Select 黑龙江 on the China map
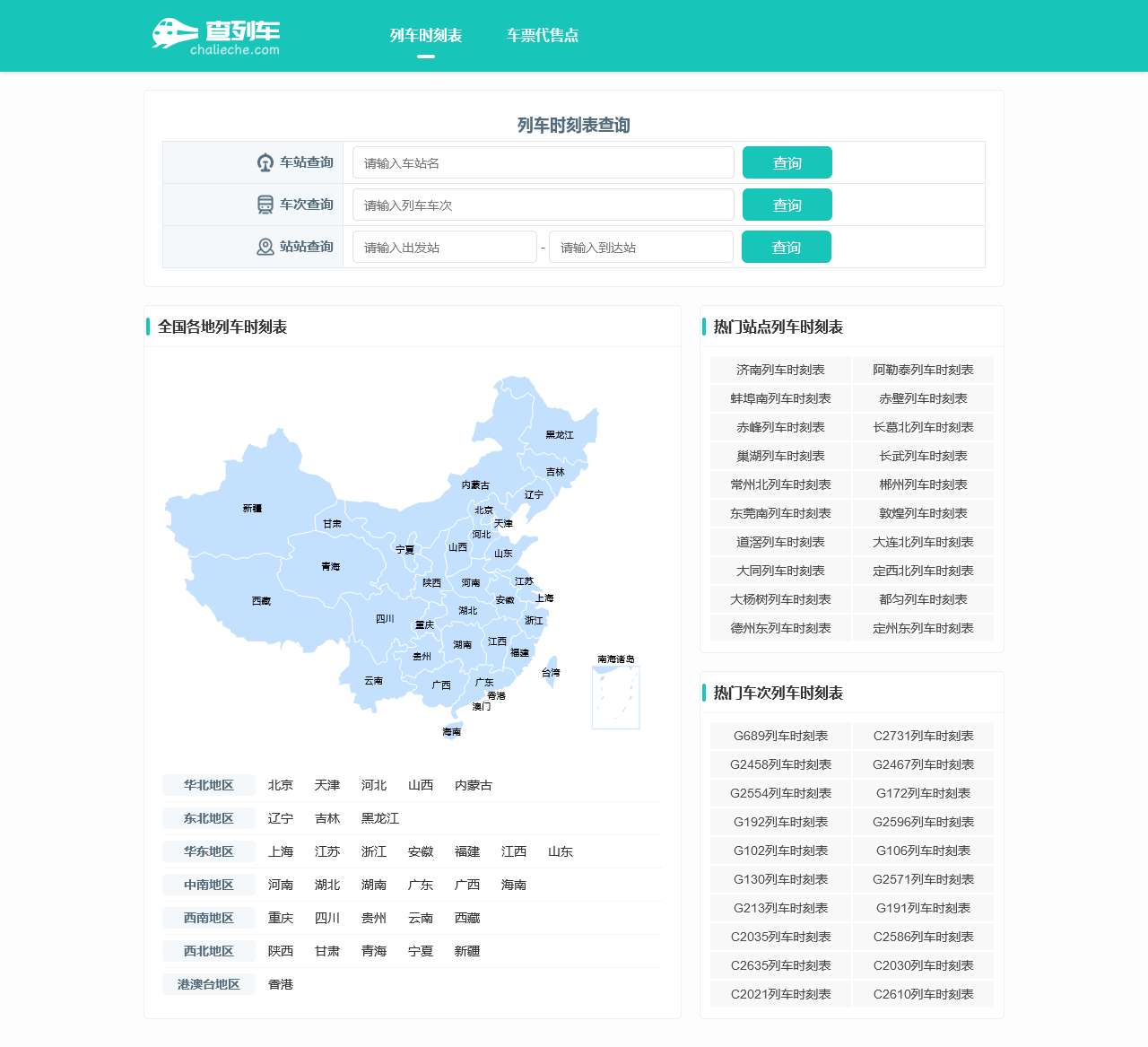 pos(560,434)
